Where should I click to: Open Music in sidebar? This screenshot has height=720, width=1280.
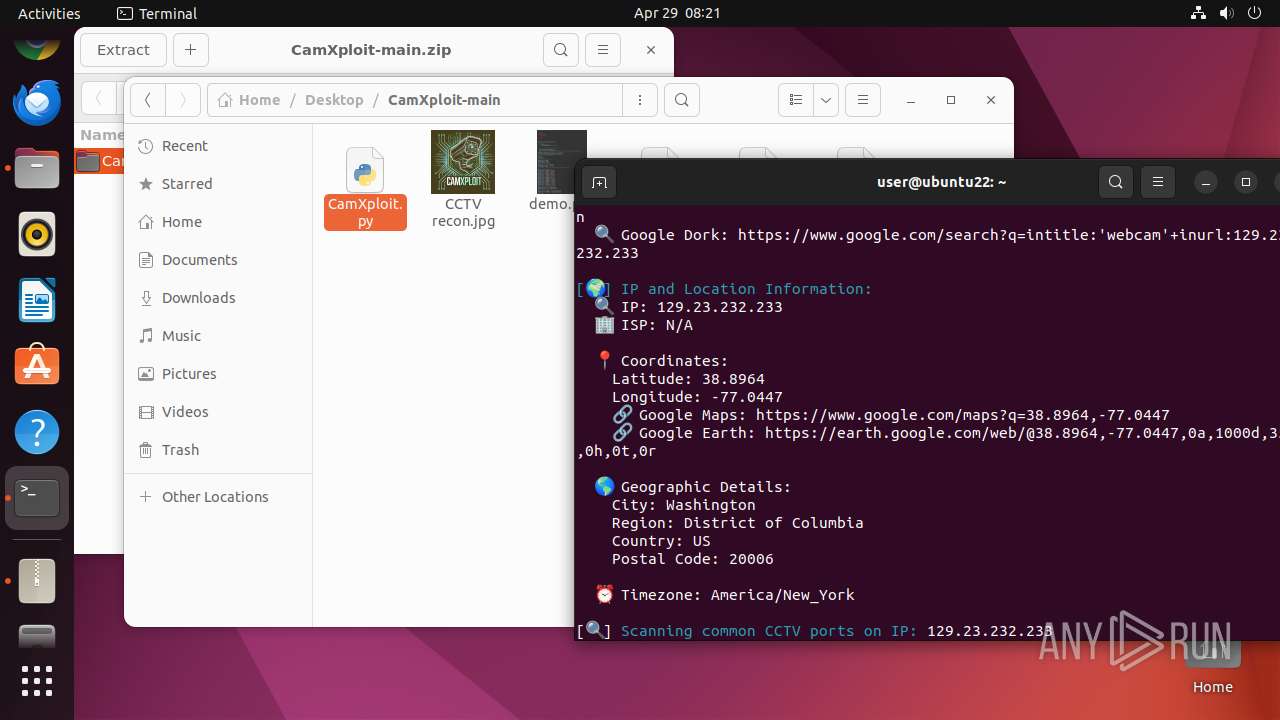pyautogui.click(x=218, y=336)
